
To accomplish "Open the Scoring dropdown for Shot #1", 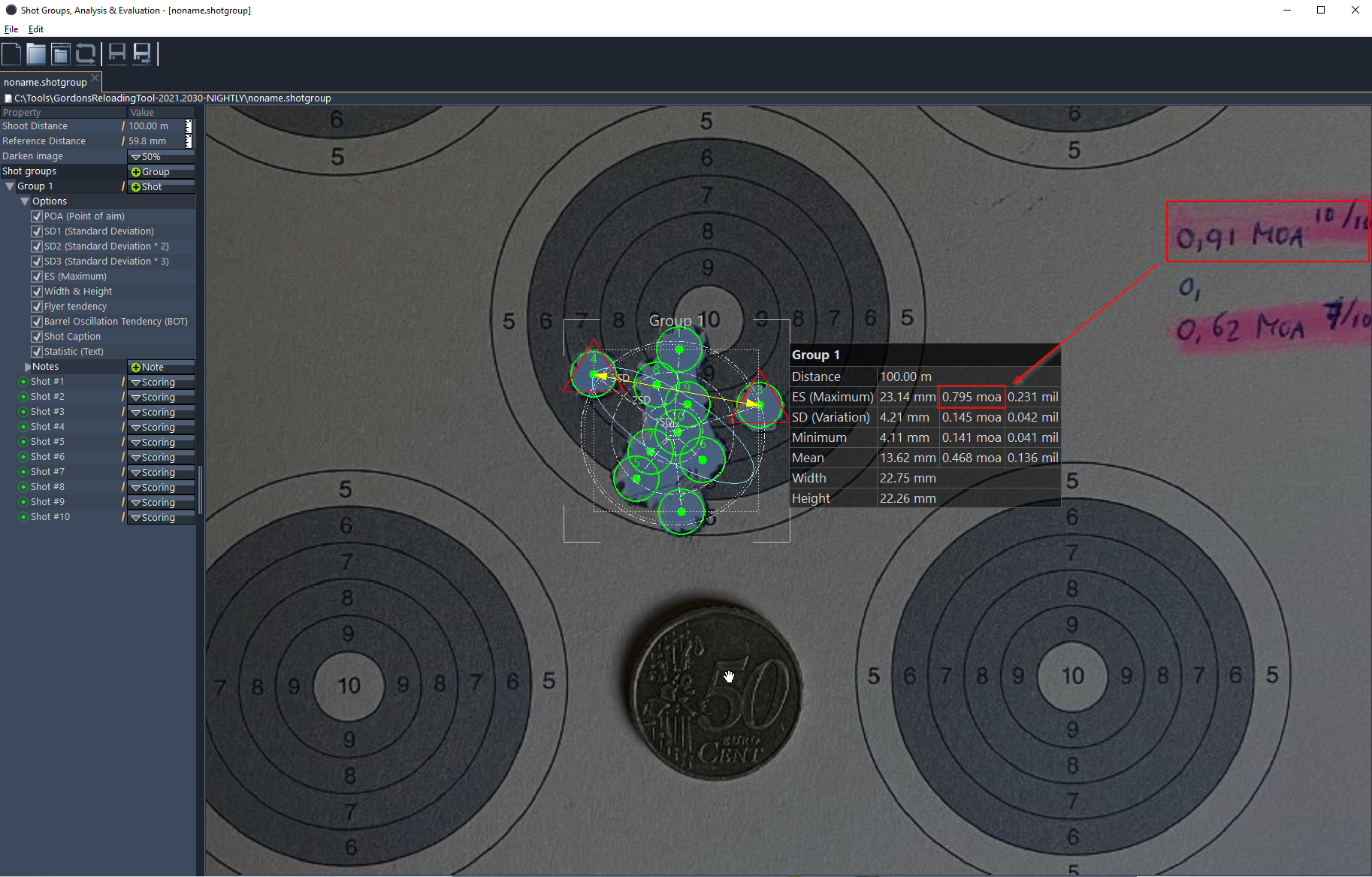I will (161, 382).
